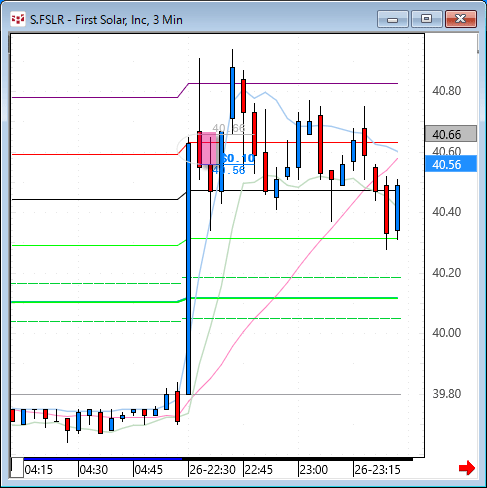487x488 pixels.
Task: Click the blue $0.10 order annotation
Action: (238, 158)
